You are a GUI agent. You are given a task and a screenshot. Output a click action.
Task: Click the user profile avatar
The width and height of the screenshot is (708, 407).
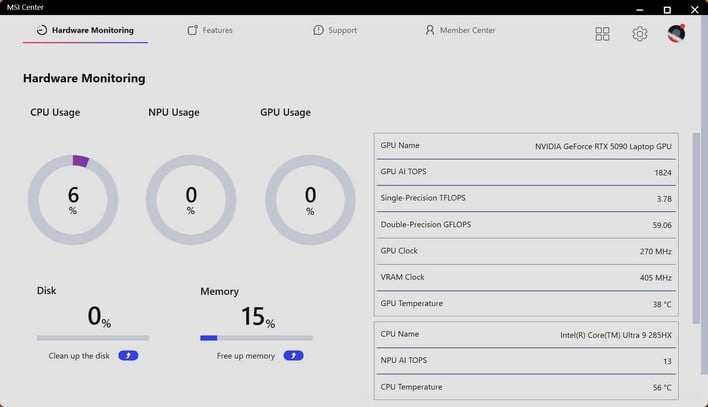[676, 33]
